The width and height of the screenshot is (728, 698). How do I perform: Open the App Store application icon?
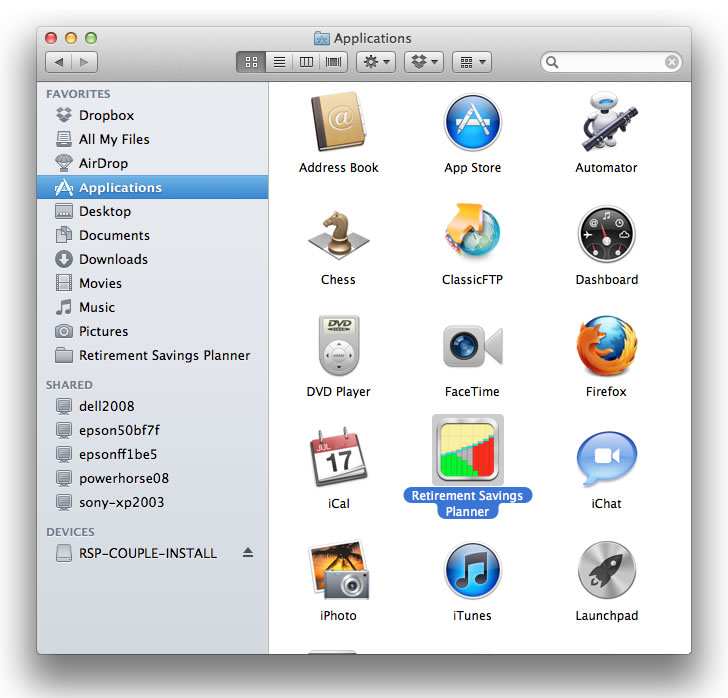472,122
